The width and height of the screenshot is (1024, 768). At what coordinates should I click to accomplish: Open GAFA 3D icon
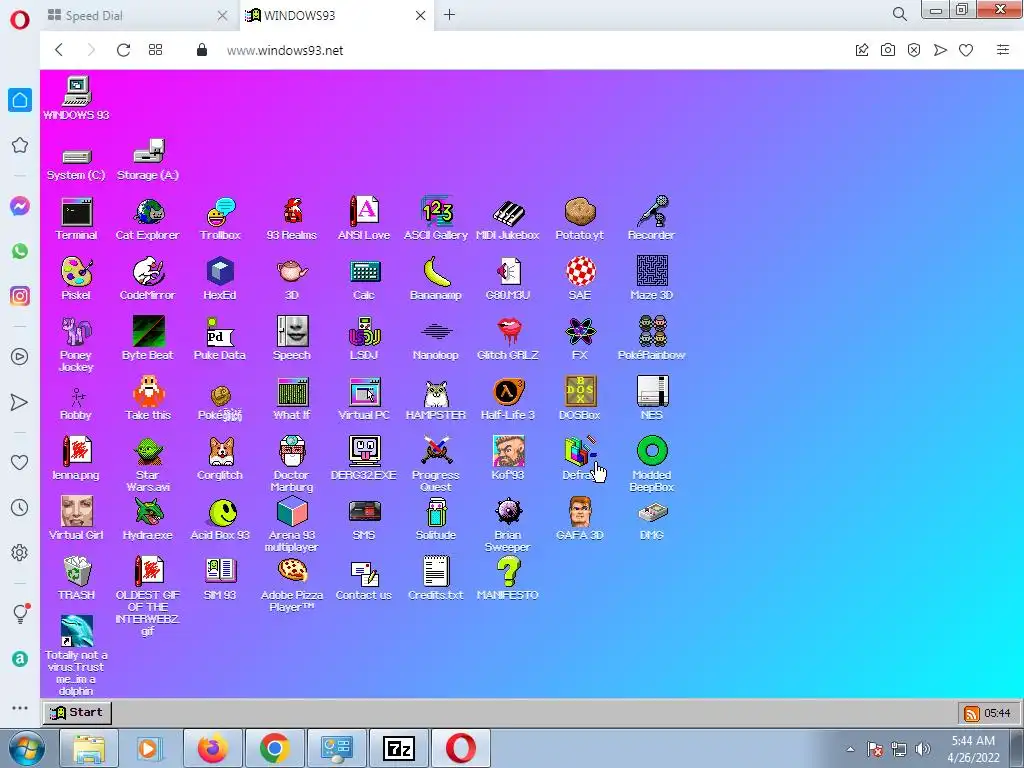(x=580, y=520)
